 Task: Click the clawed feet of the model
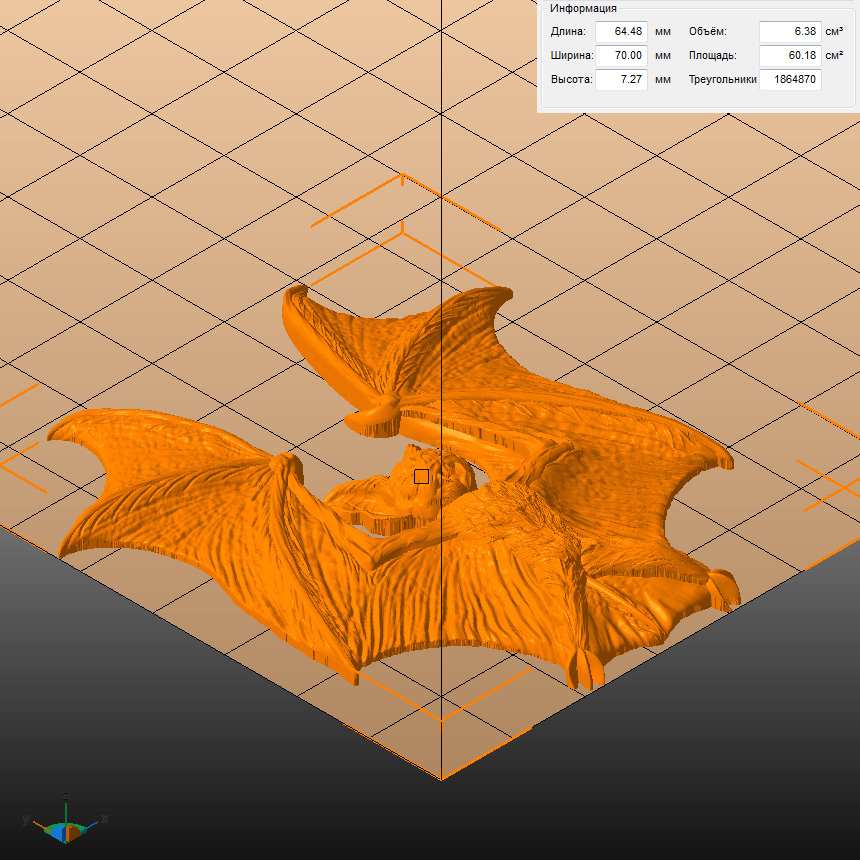586,668
